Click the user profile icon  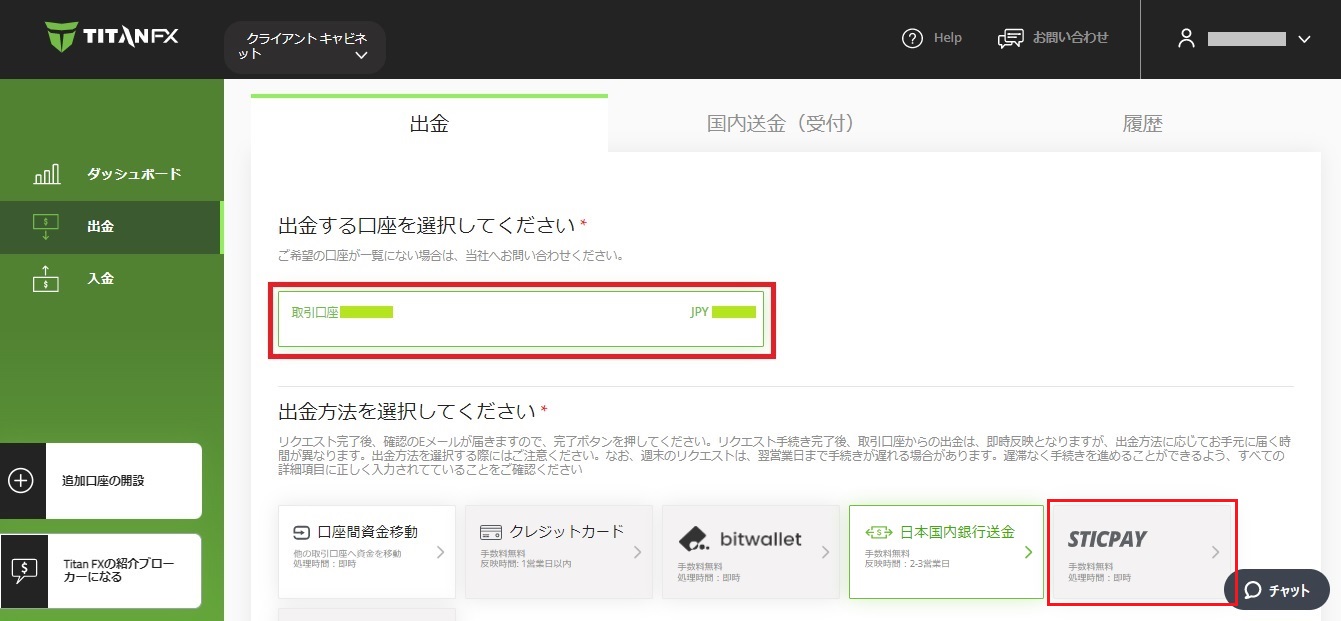pyautogui.click(x=1187, y=39)
